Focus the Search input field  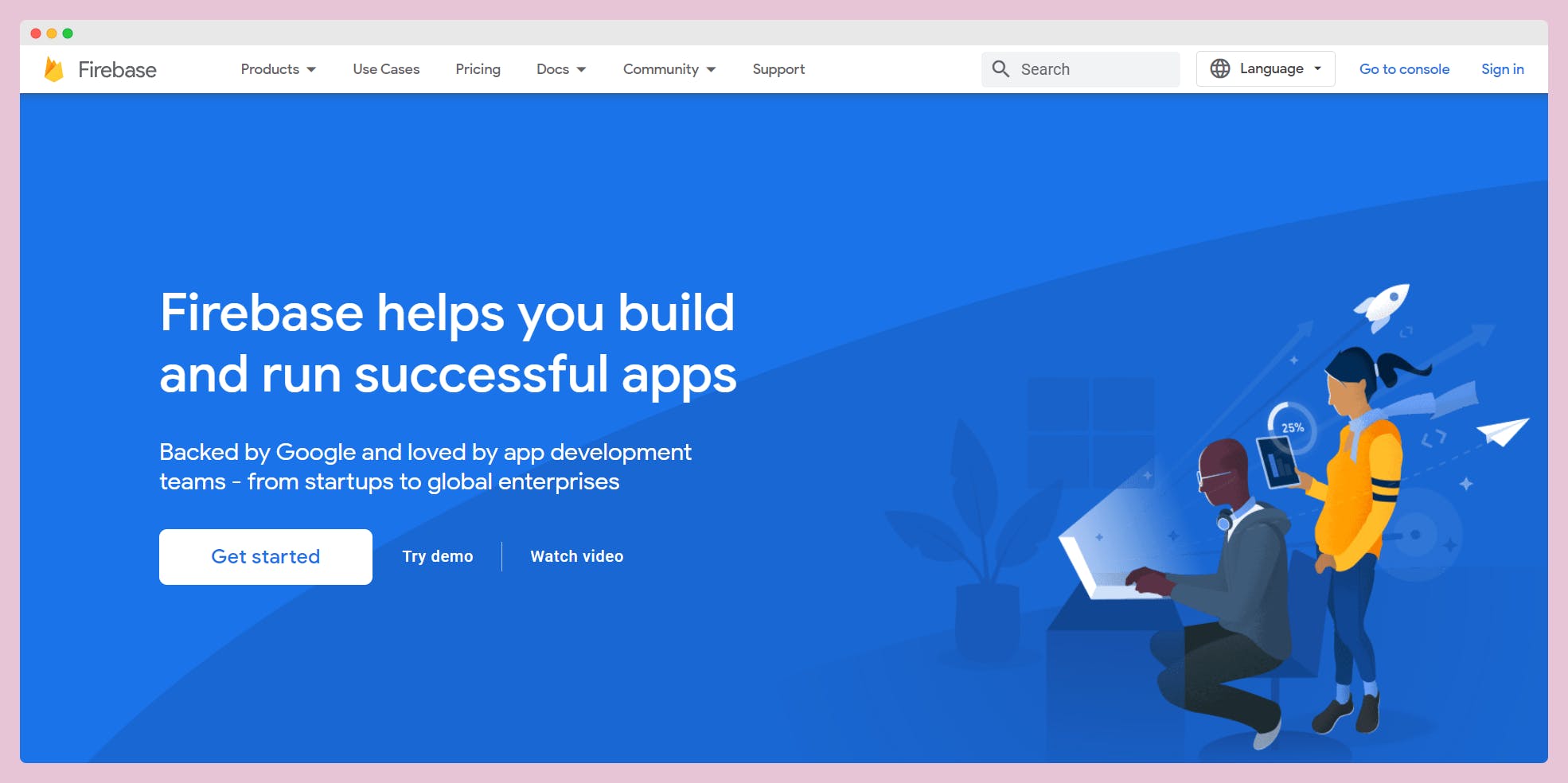pyautogui.click(x=1080, y=69)
